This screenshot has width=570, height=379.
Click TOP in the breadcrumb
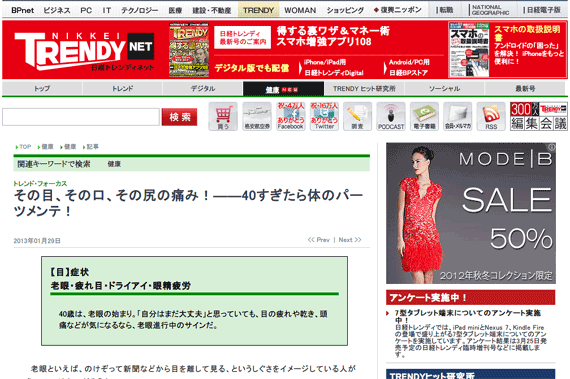[x=25, y=147]
